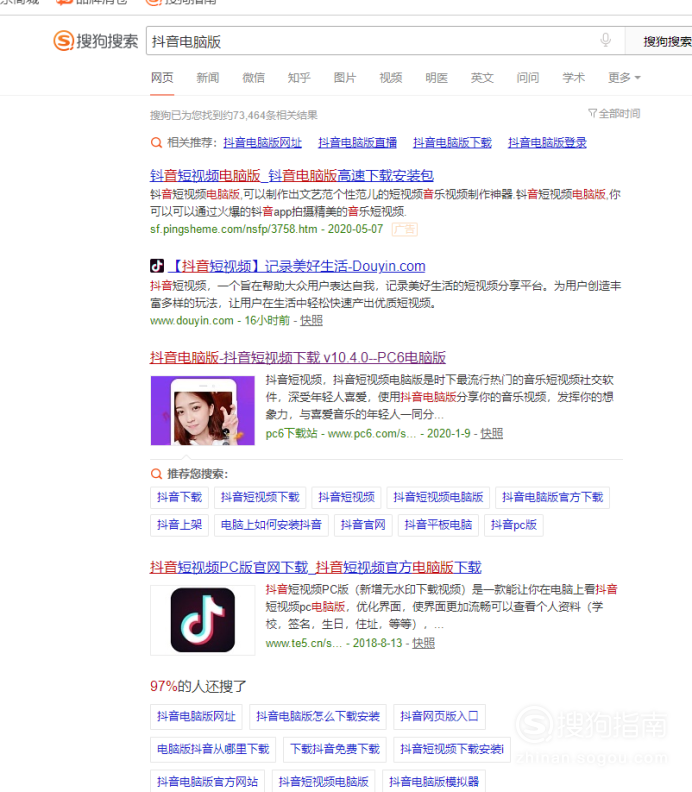Open result 抖音短视频电脑版 高速下载安装包
The image size is (692, 792).
click(292, 176)
